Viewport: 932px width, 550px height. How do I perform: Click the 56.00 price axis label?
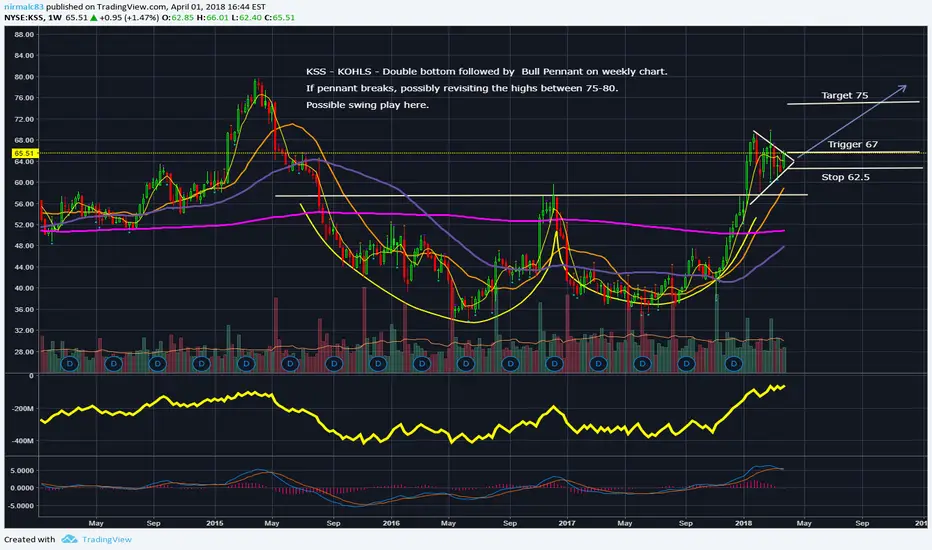pos(24,203)
